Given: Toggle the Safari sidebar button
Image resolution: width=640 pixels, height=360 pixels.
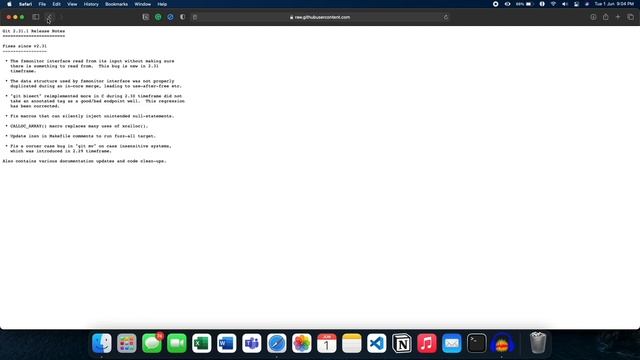Looking at the screenshot, I should click(36, 17).
